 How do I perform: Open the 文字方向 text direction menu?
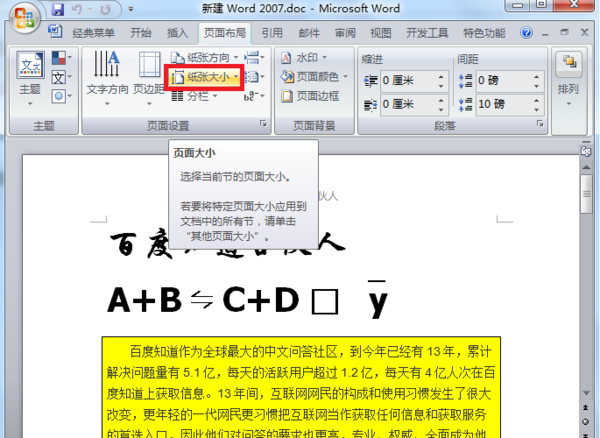pyautogui.click(x=107, y=79)
